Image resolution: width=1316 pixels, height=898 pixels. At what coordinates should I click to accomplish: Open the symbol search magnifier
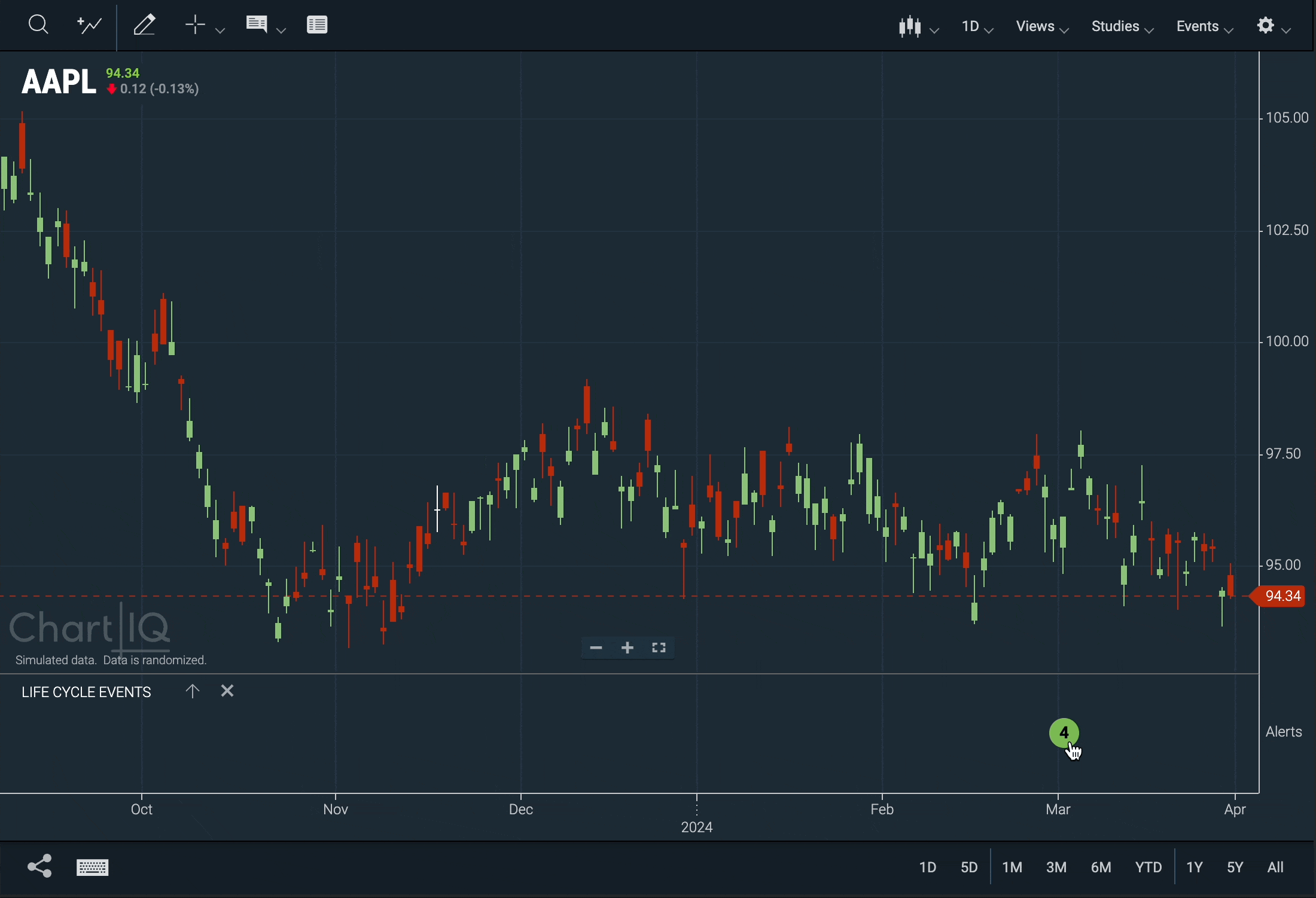tap(38, 25)
